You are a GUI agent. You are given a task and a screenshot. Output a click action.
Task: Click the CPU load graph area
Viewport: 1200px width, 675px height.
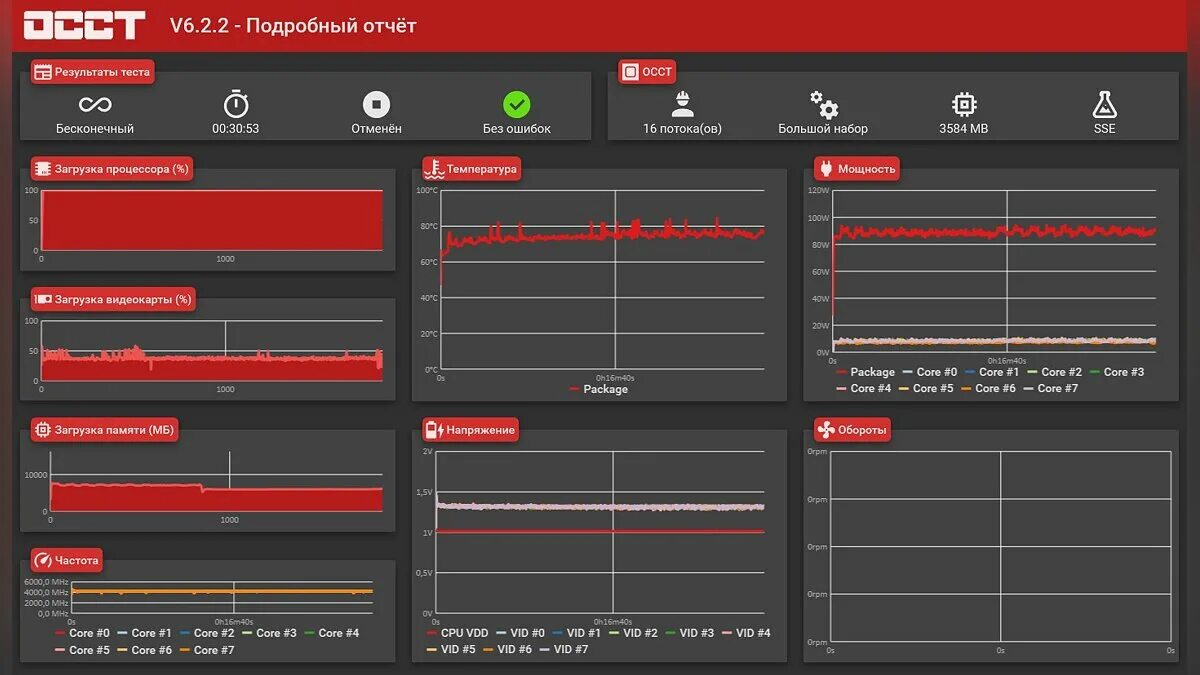click(x=211, y=220)
